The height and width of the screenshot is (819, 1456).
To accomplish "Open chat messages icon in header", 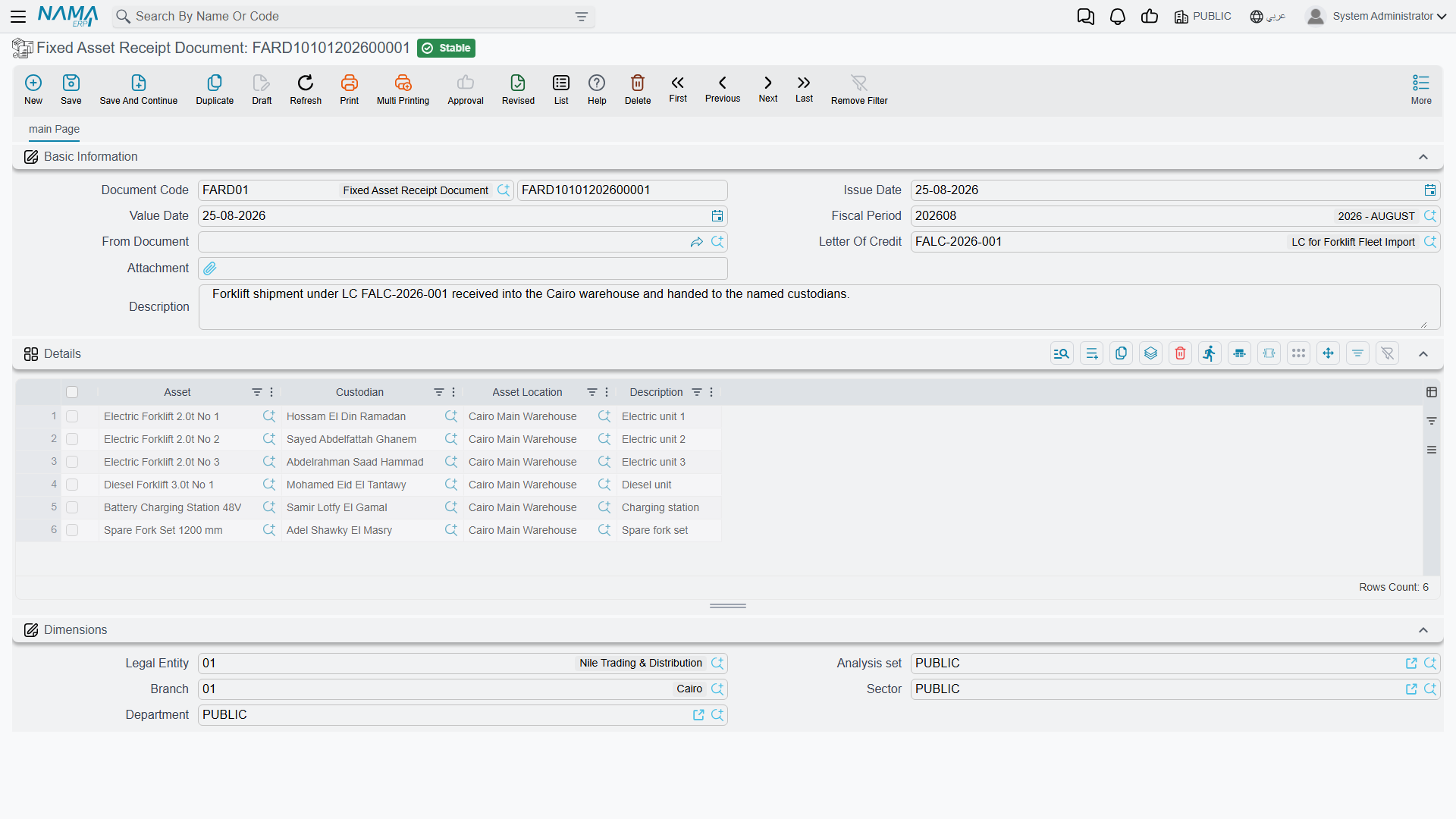I will tap(1086, 17).
